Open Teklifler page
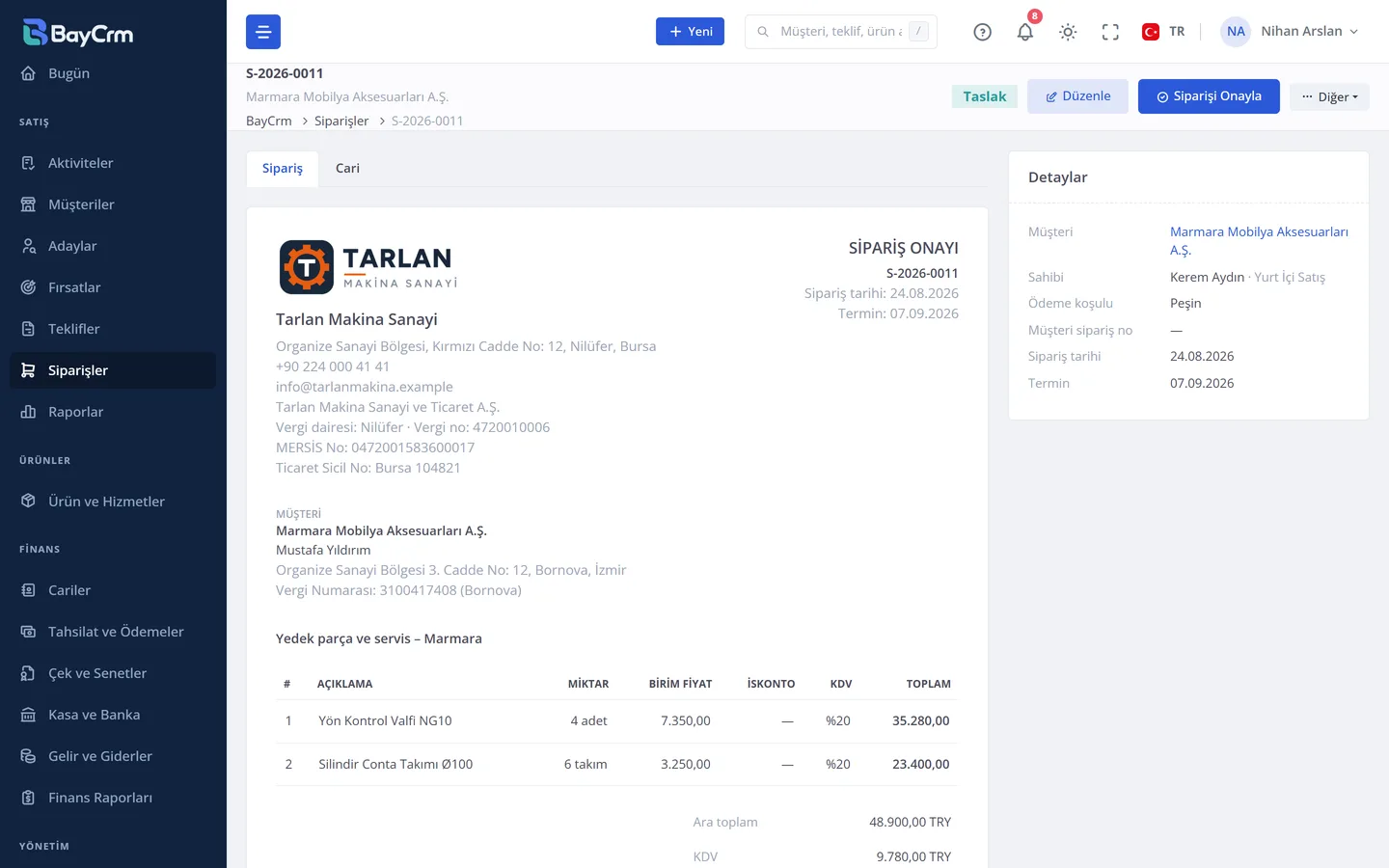 pyautogui.click(x=113, y=329)
